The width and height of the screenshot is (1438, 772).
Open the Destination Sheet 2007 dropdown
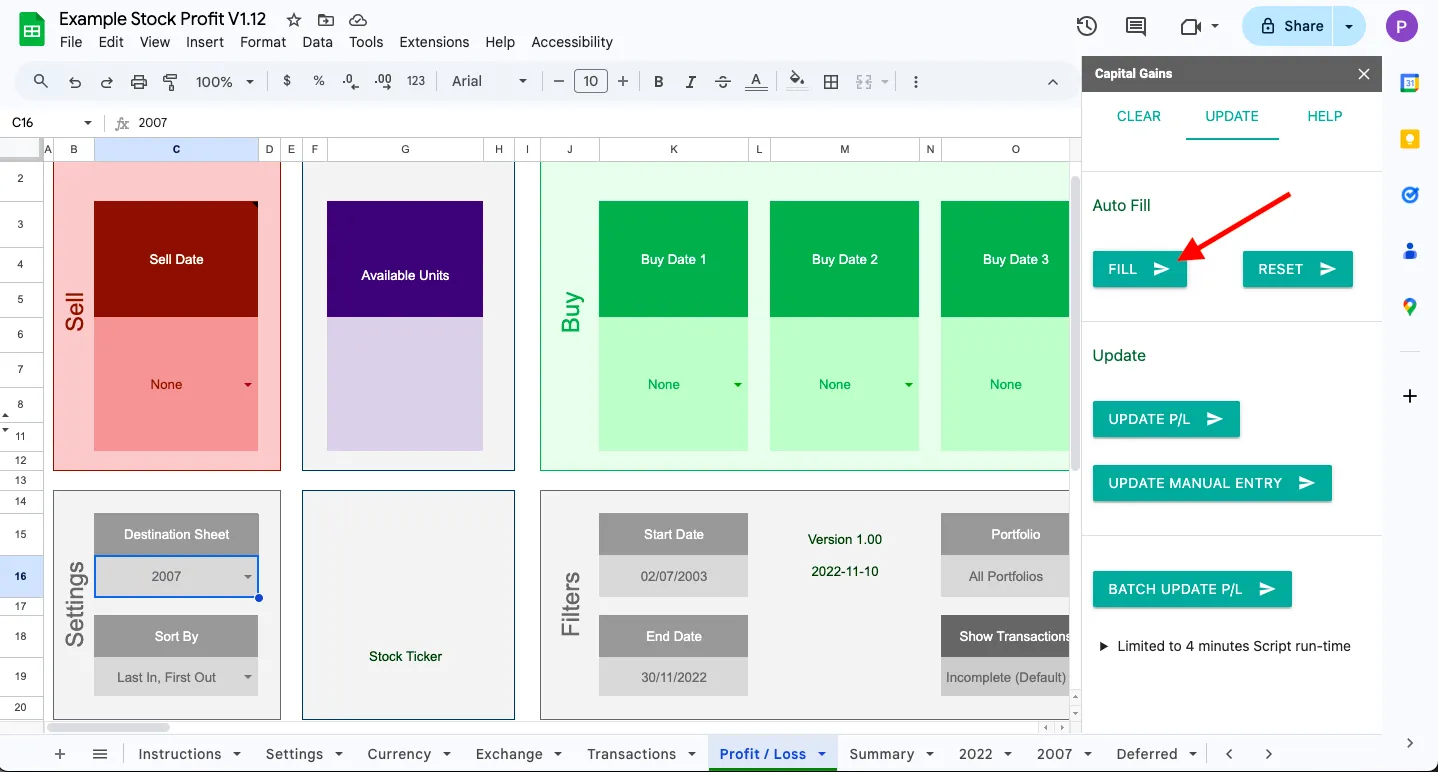coord(247,577)
